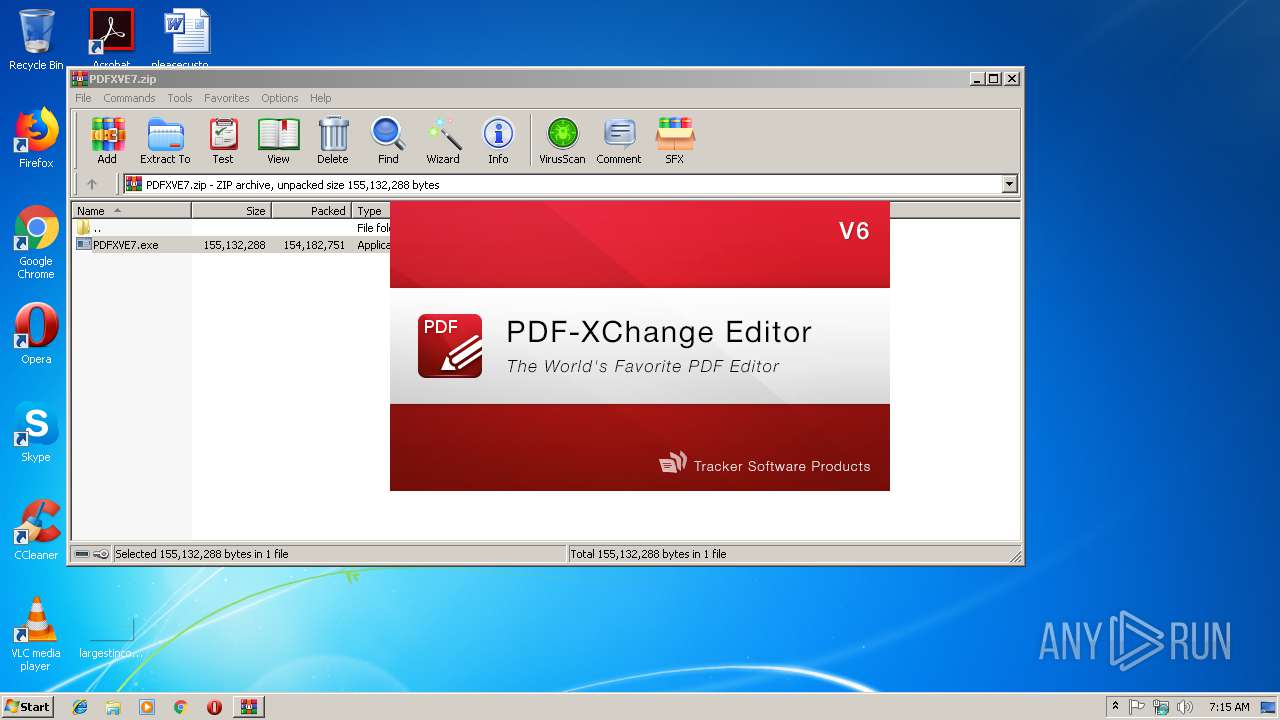Open Recycle Bin desktop icon
Screen dimensions: 1280x720
(36, 40)
